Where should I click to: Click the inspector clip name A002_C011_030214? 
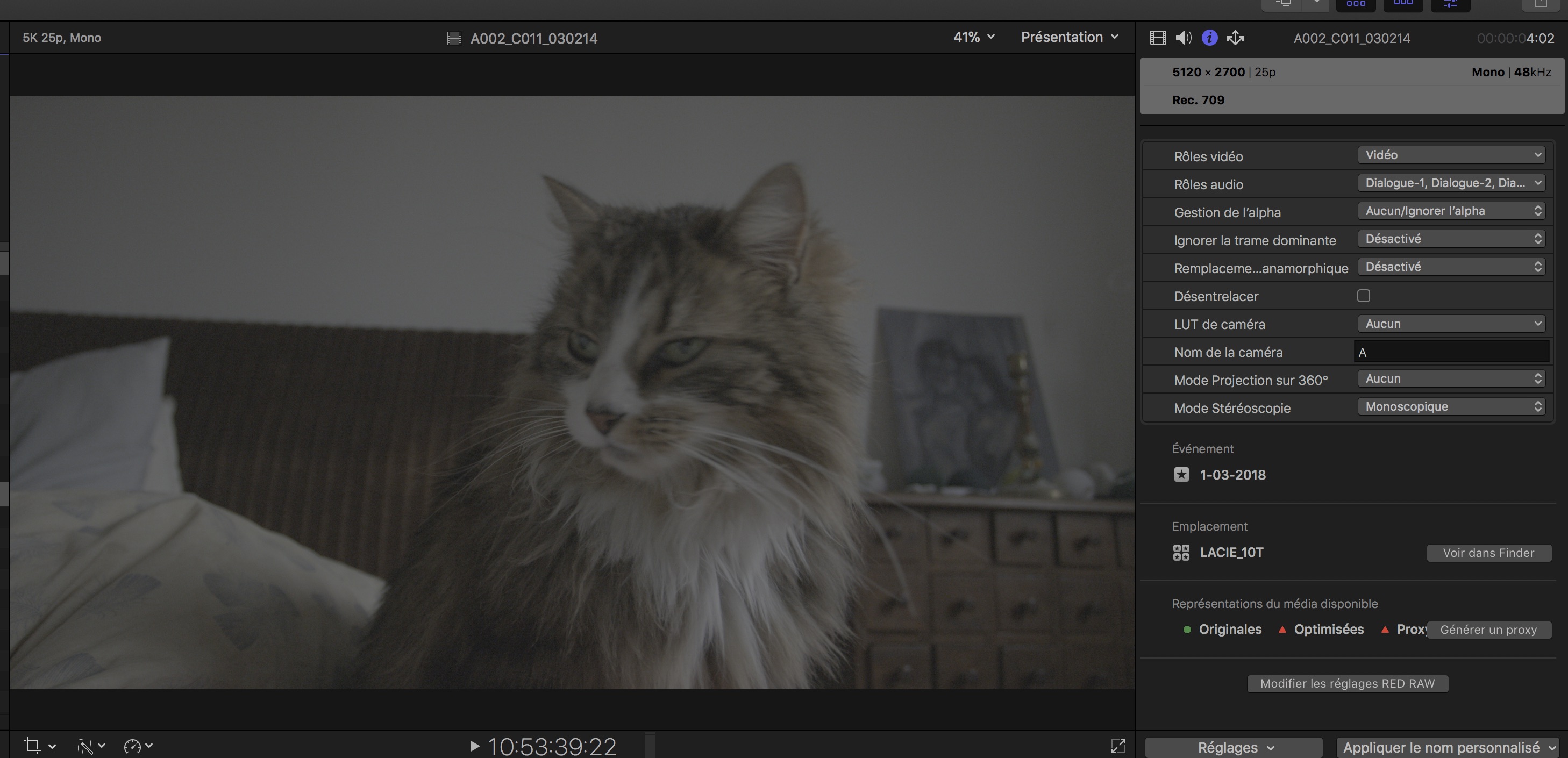pyautogui.click(x=1351, y=38)
